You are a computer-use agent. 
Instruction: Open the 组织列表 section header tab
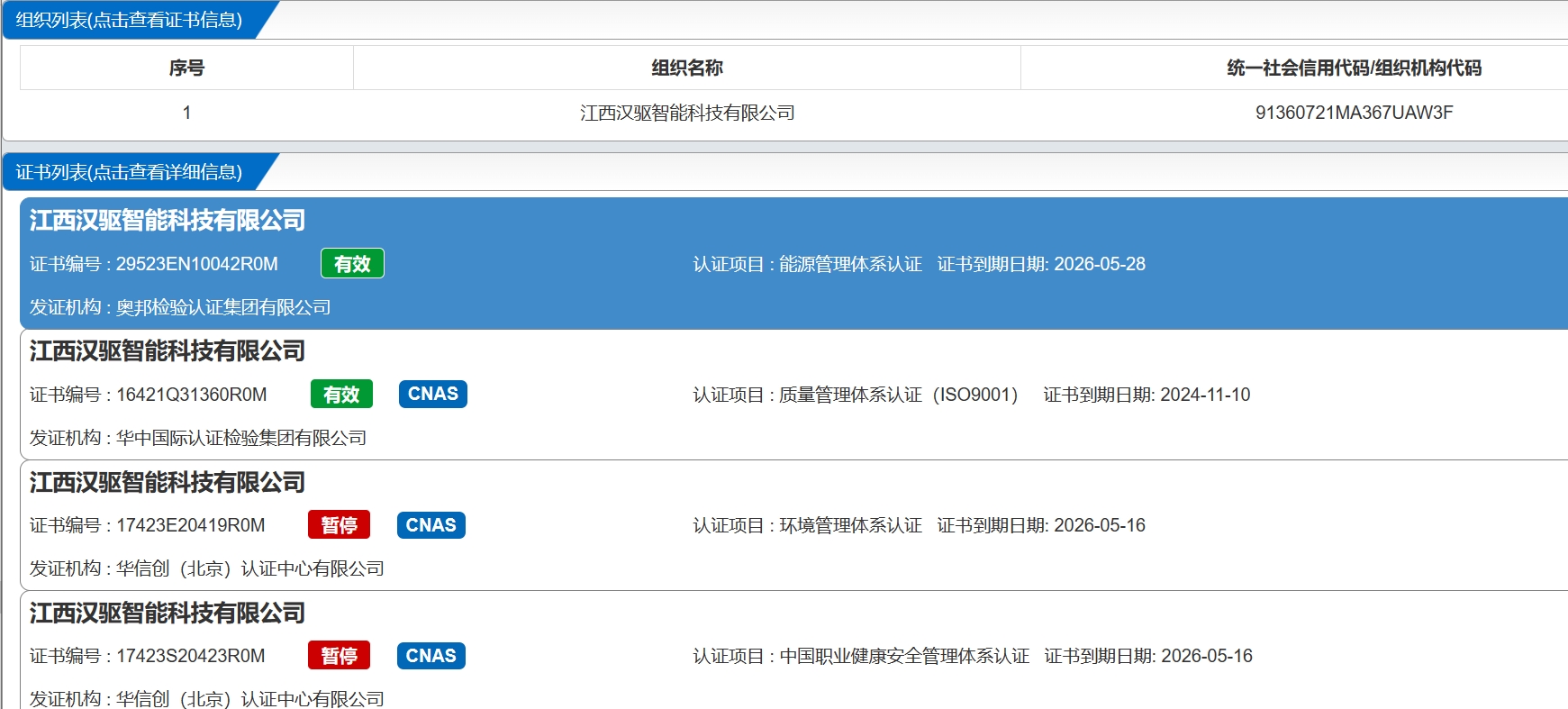click(x=129, y=20)
